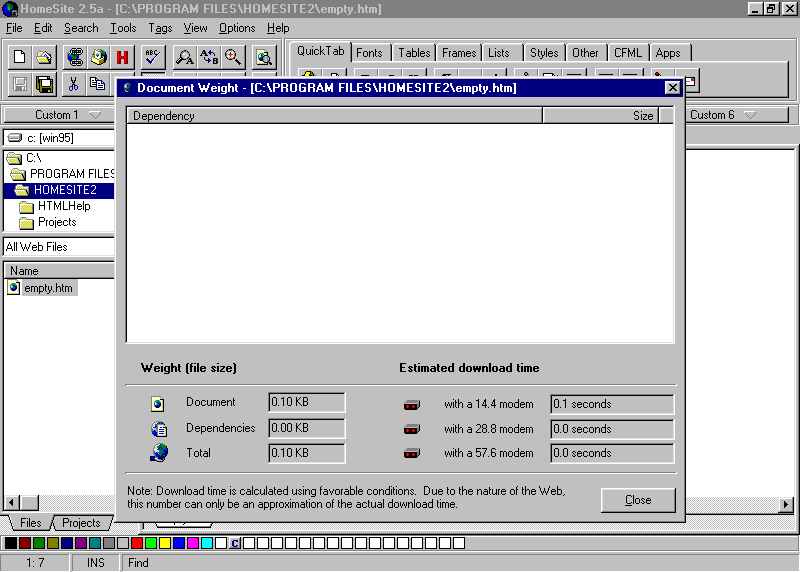Open the Tools menu
This screenshot has width=800, height=572.
[123, 28]
